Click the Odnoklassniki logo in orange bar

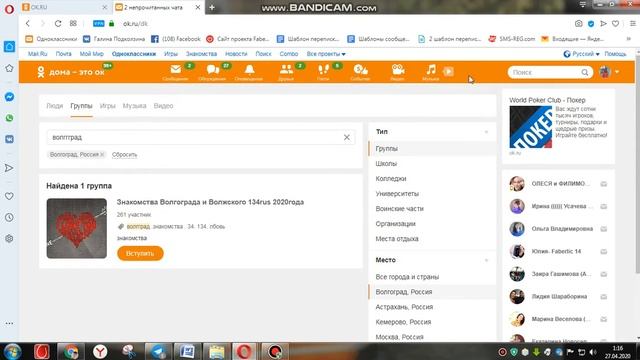(x=40, y=72)
